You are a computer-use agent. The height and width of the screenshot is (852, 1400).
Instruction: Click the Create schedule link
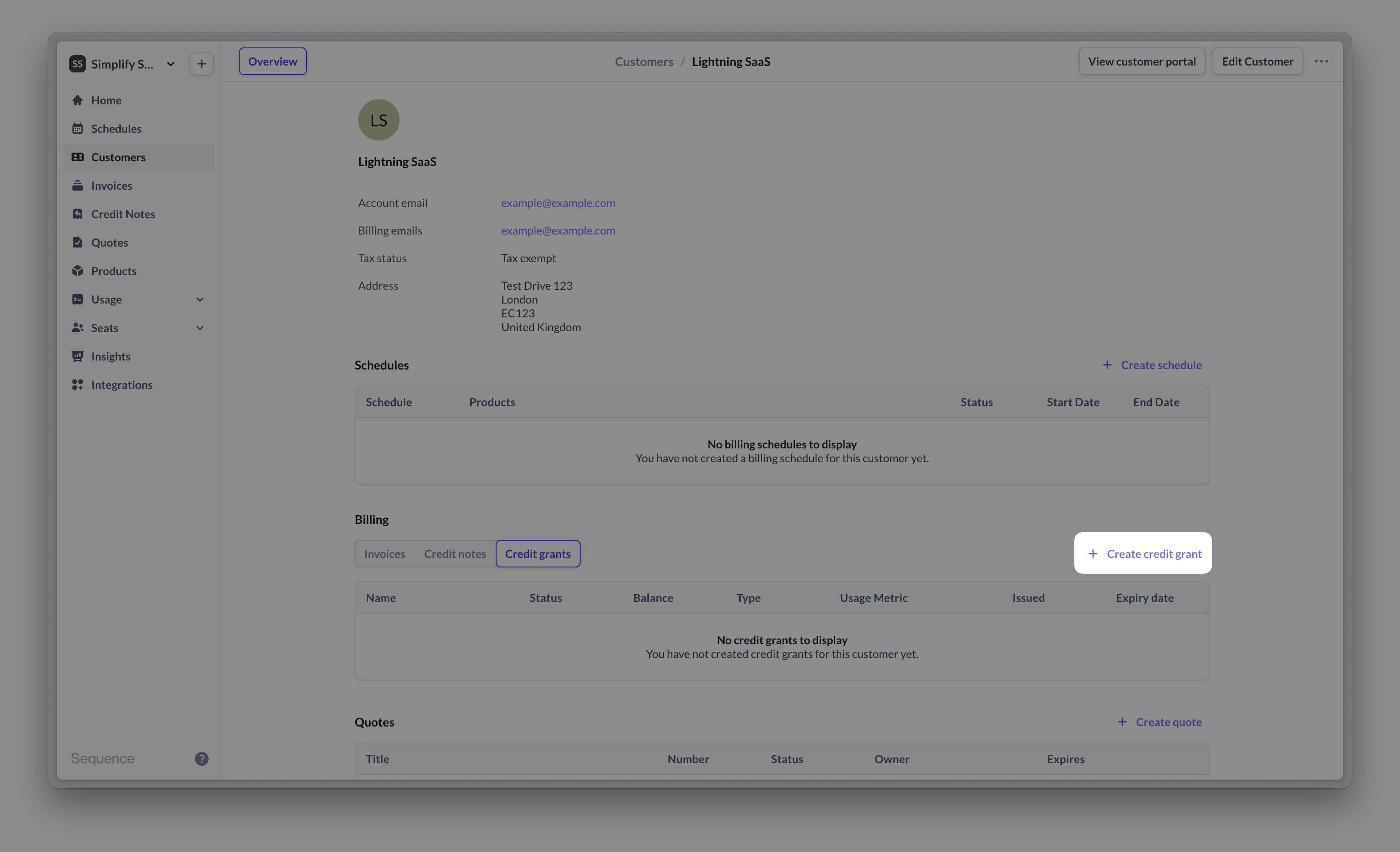(x=1152, y=365)
